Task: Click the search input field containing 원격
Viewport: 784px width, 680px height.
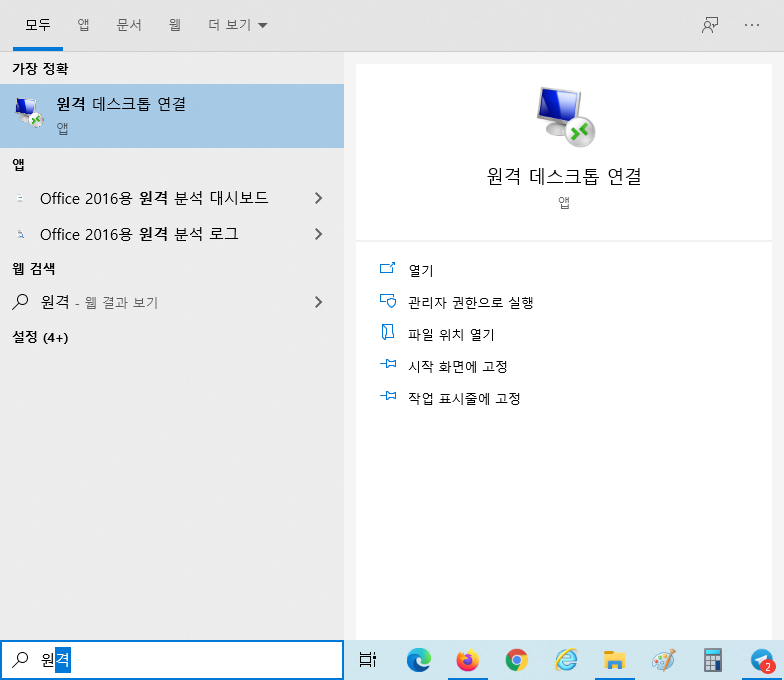Action: pos(172,660)
